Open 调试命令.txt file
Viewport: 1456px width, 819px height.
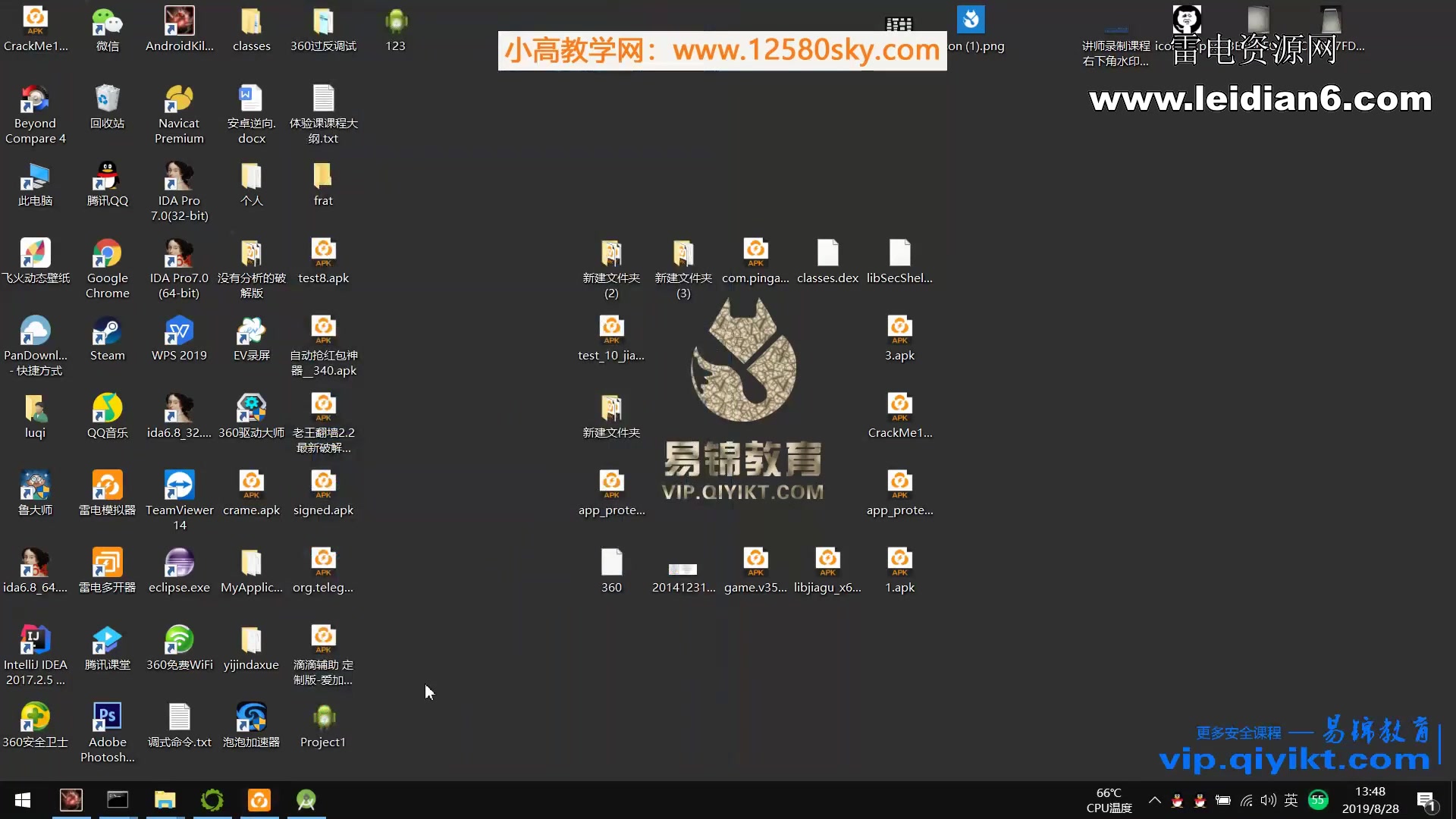(179, 718)
